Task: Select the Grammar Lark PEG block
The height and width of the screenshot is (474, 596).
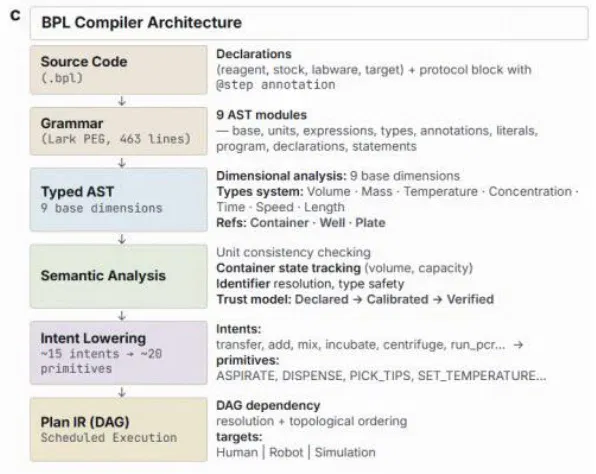Action: click(119, 131)
